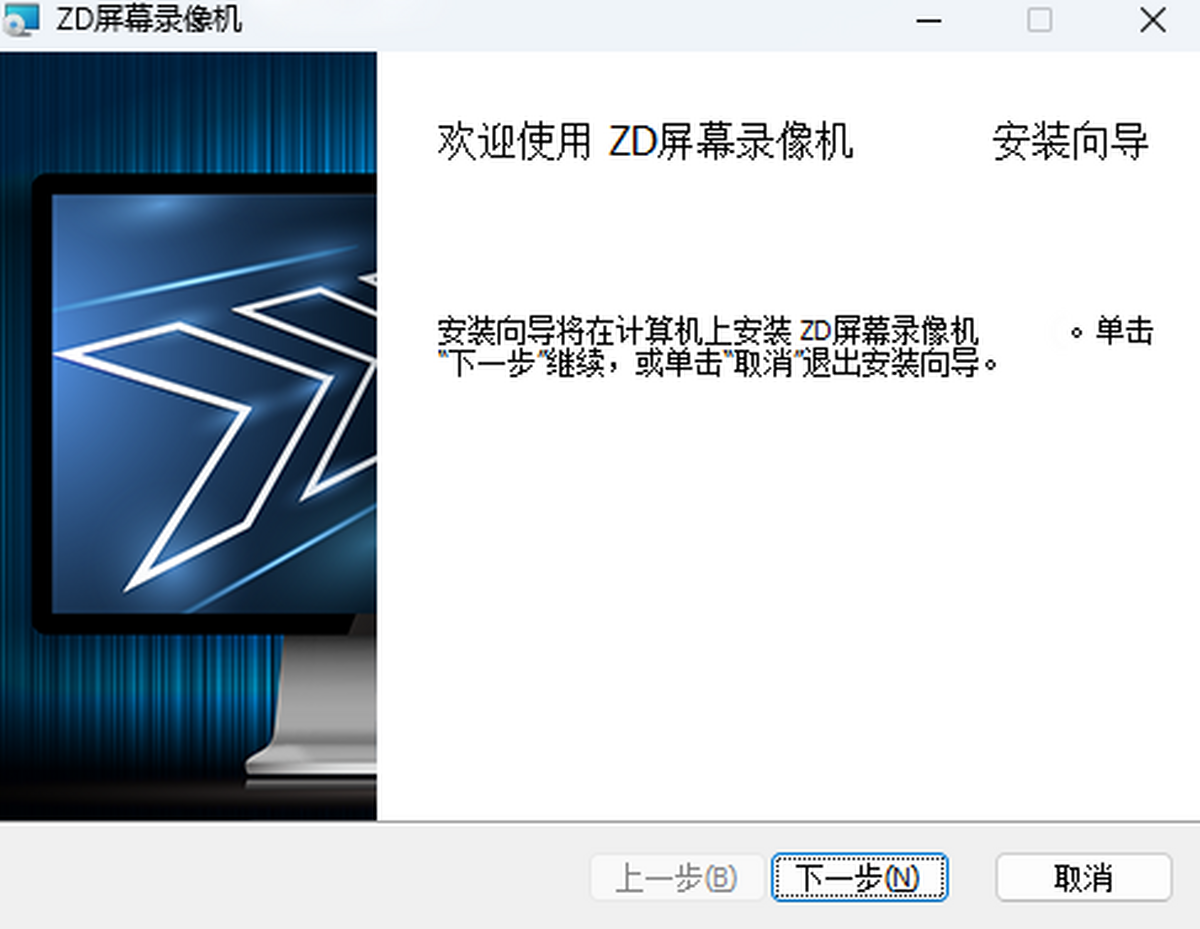This screenshot has height=929, width=1200.
Task: Click the disabled maximize window icon
Action: click(x=1040, y=20)
